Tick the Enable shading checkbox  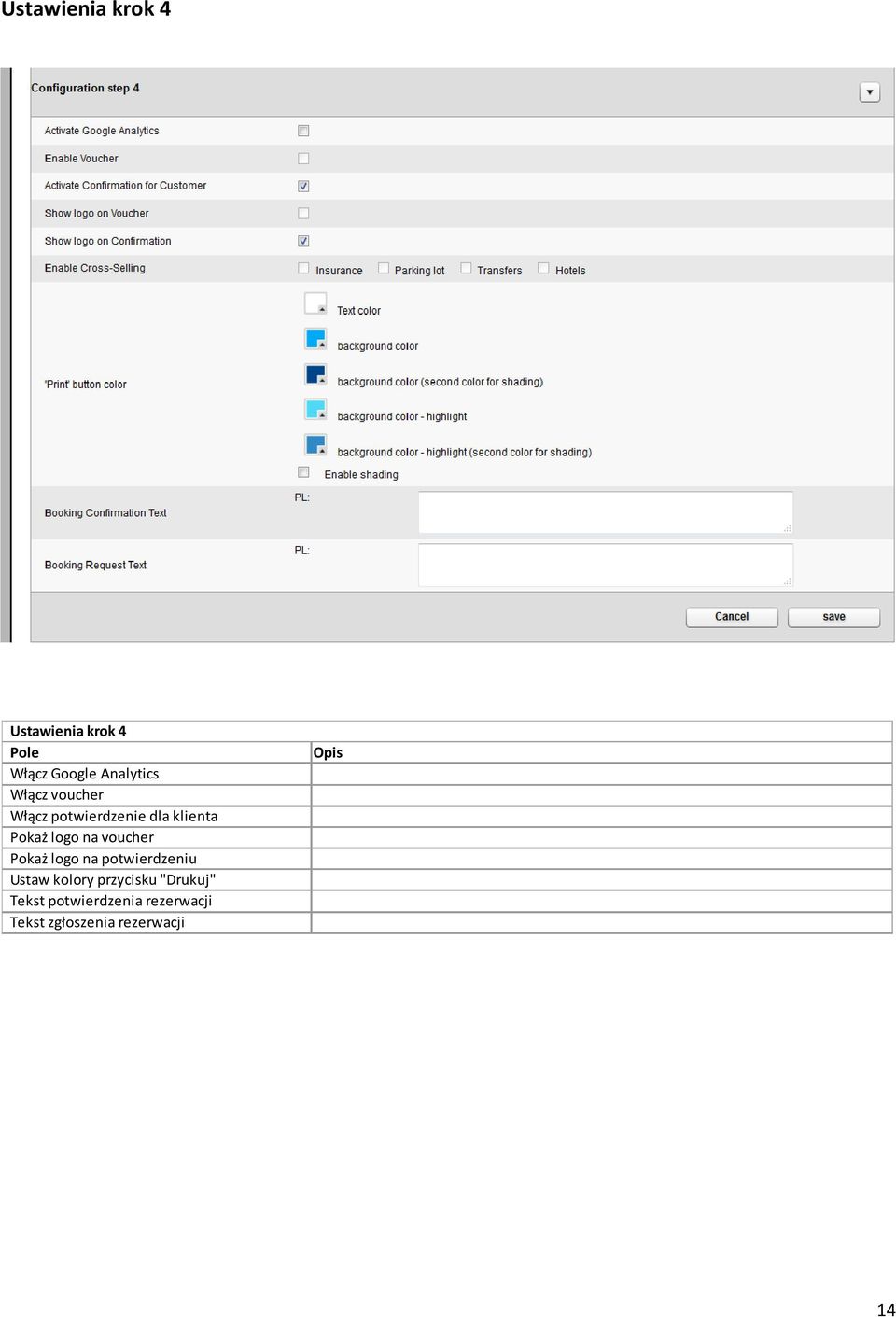[303, 472]
